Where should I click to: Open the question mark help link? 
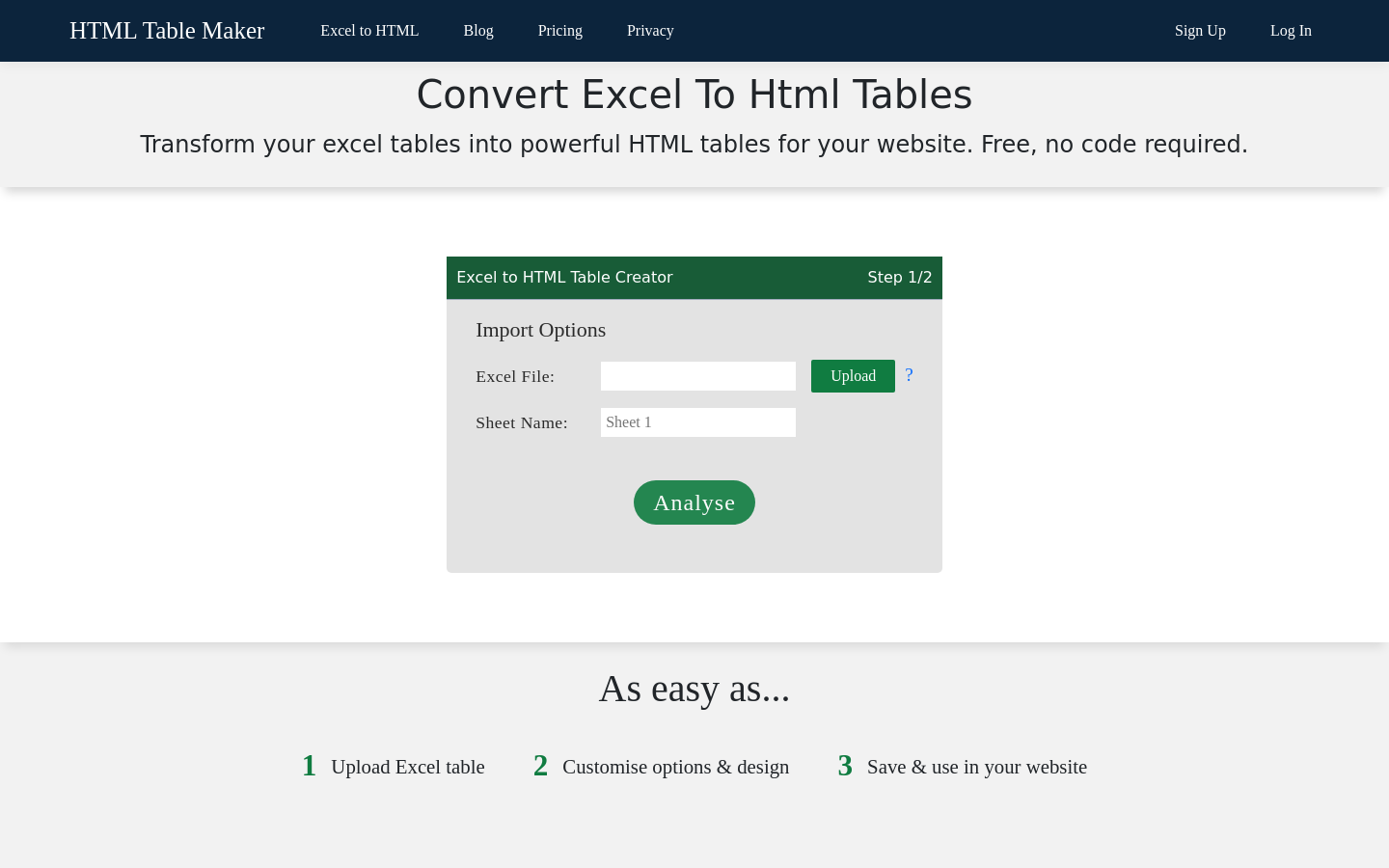[909, 375]
